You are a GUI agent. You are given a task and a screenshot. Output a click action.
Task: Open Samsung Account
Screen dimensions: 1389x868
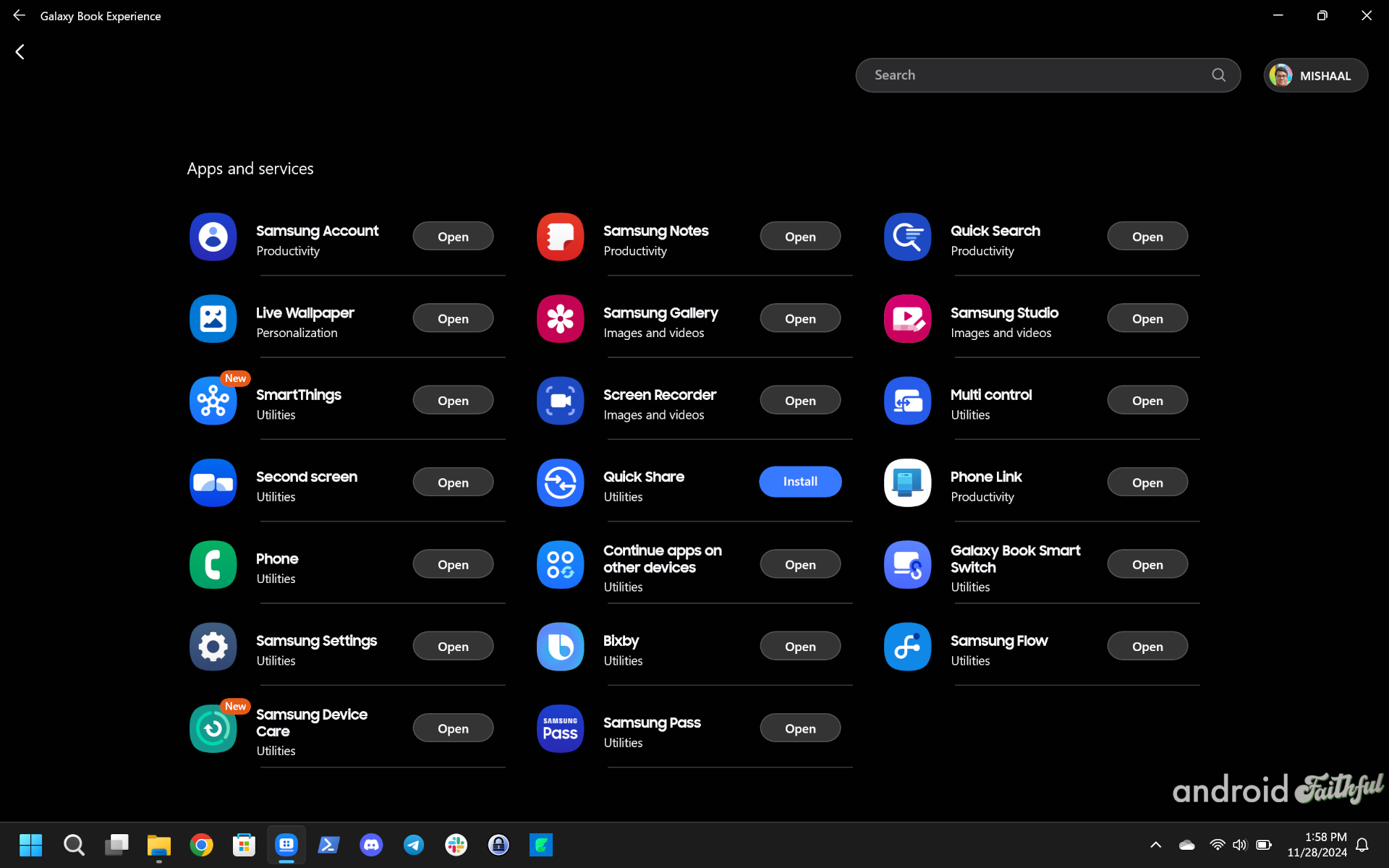(453, 237)
